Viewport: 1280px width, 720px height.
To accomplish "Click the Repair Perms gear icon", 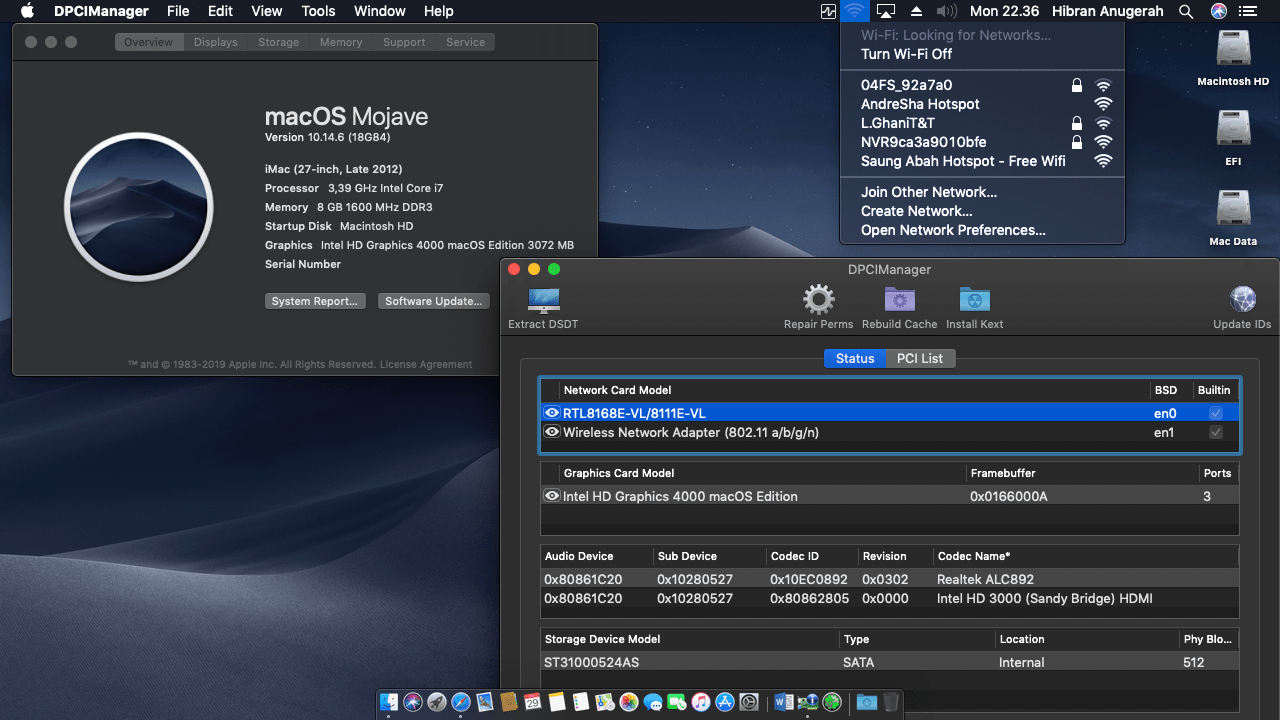I will tap(818, 299).
